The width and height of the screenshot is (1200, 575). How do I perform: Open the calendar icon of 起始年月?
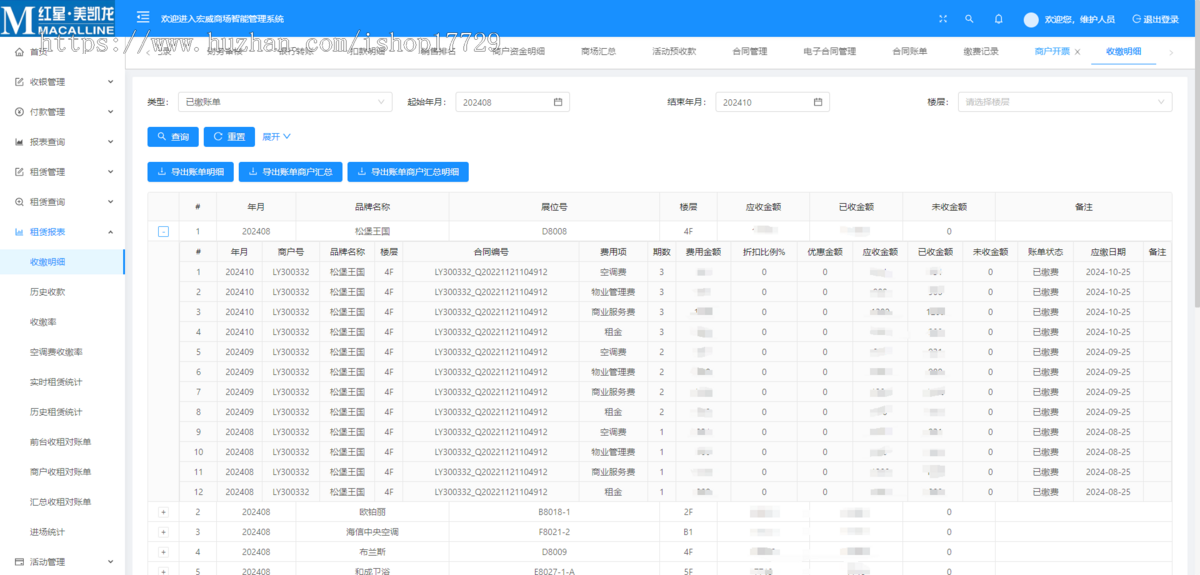pos(558,102)
